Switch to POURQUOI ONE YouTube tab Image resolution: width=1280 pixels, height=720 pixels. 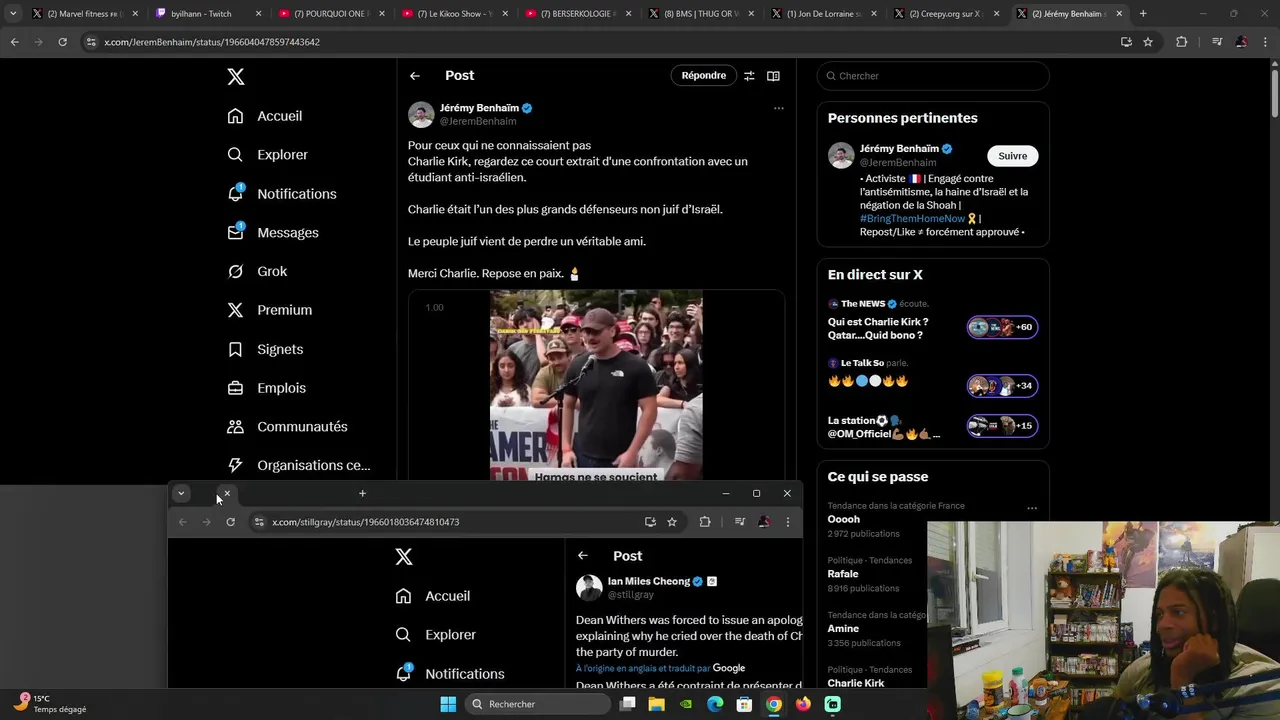330,14
